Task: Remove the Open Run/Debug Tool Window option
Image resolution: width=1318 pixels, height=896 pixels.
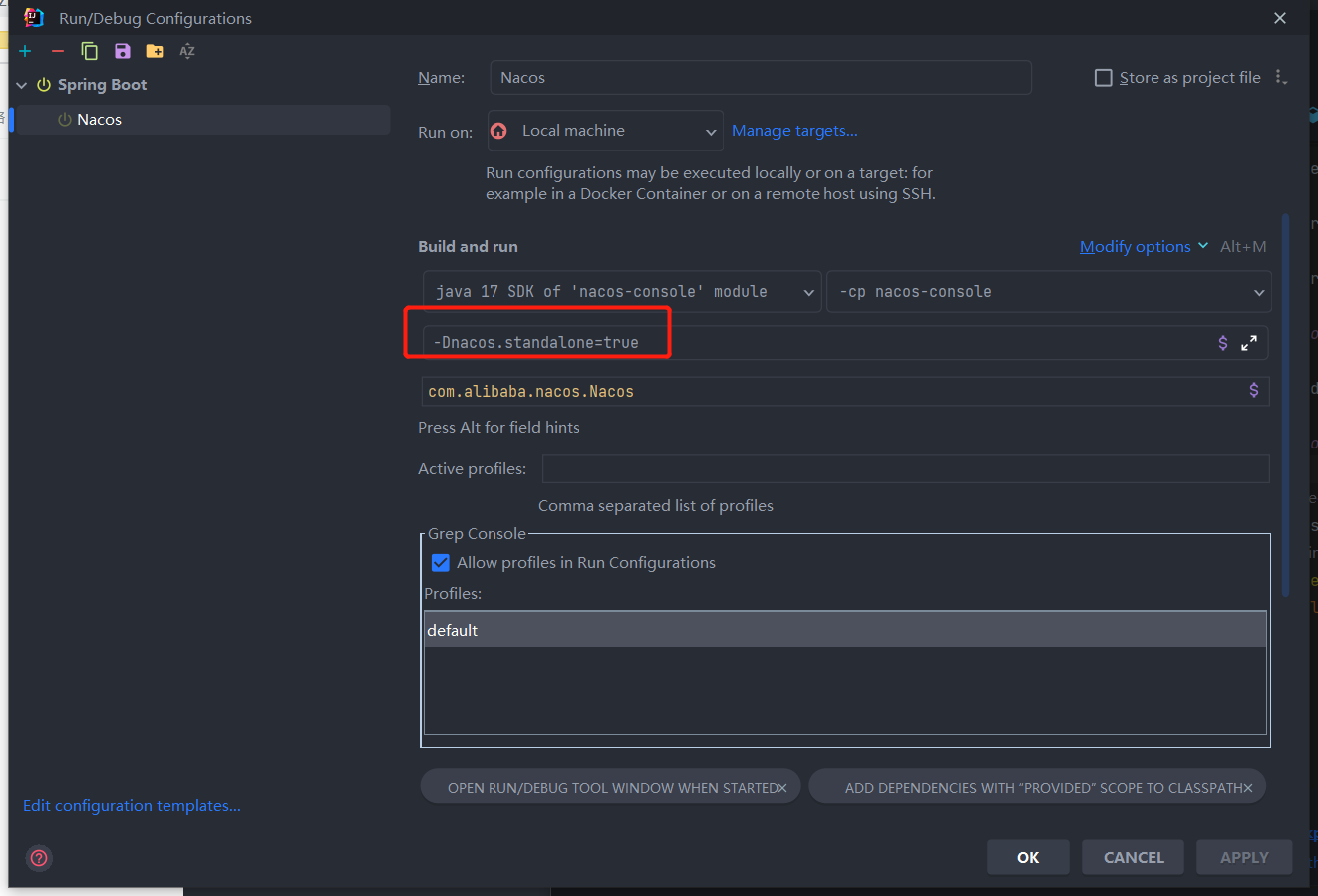Action: tap(782, 788)
